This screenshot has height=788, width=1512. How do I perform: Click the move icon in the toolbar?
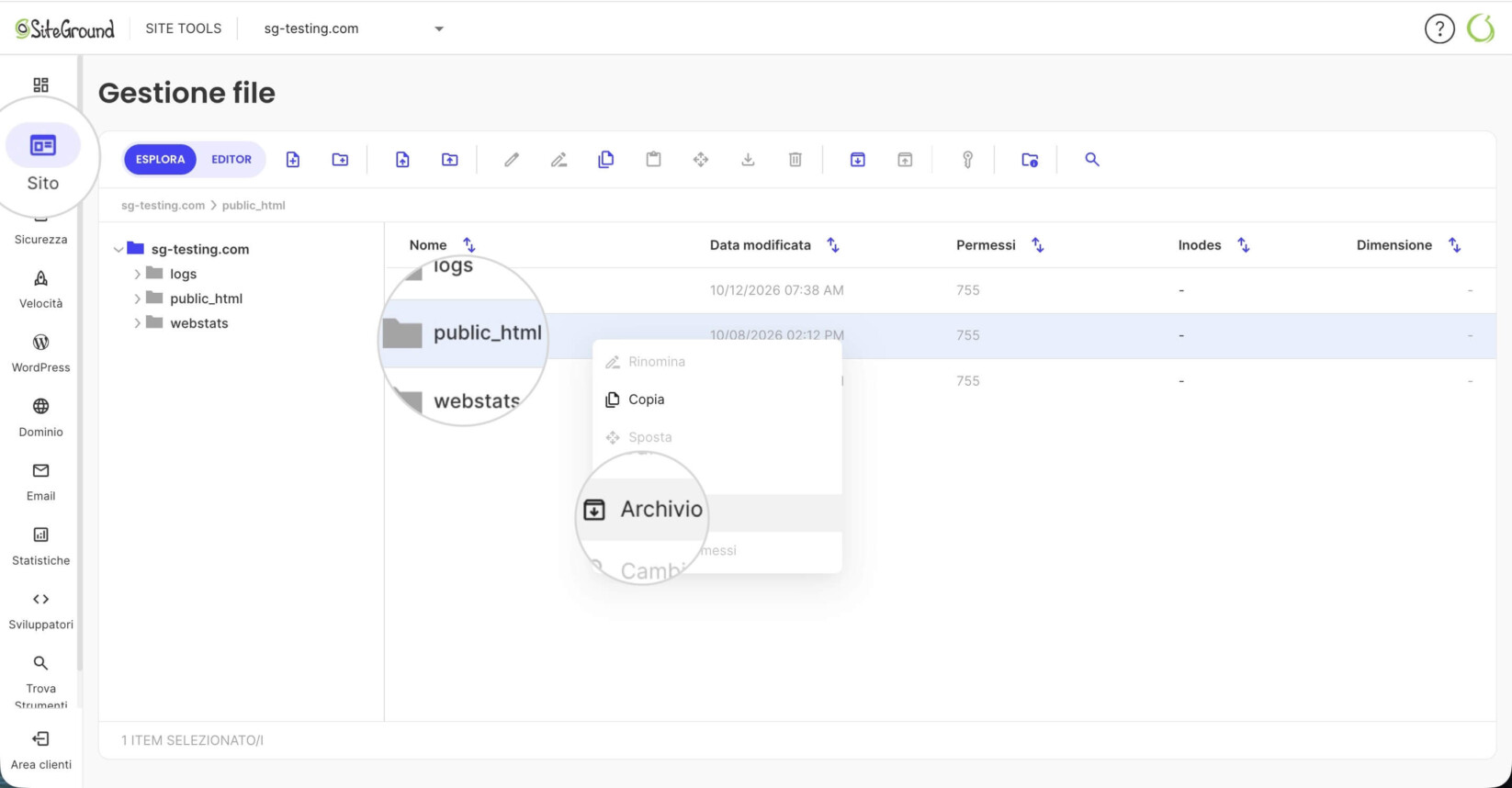pos(701,160)
